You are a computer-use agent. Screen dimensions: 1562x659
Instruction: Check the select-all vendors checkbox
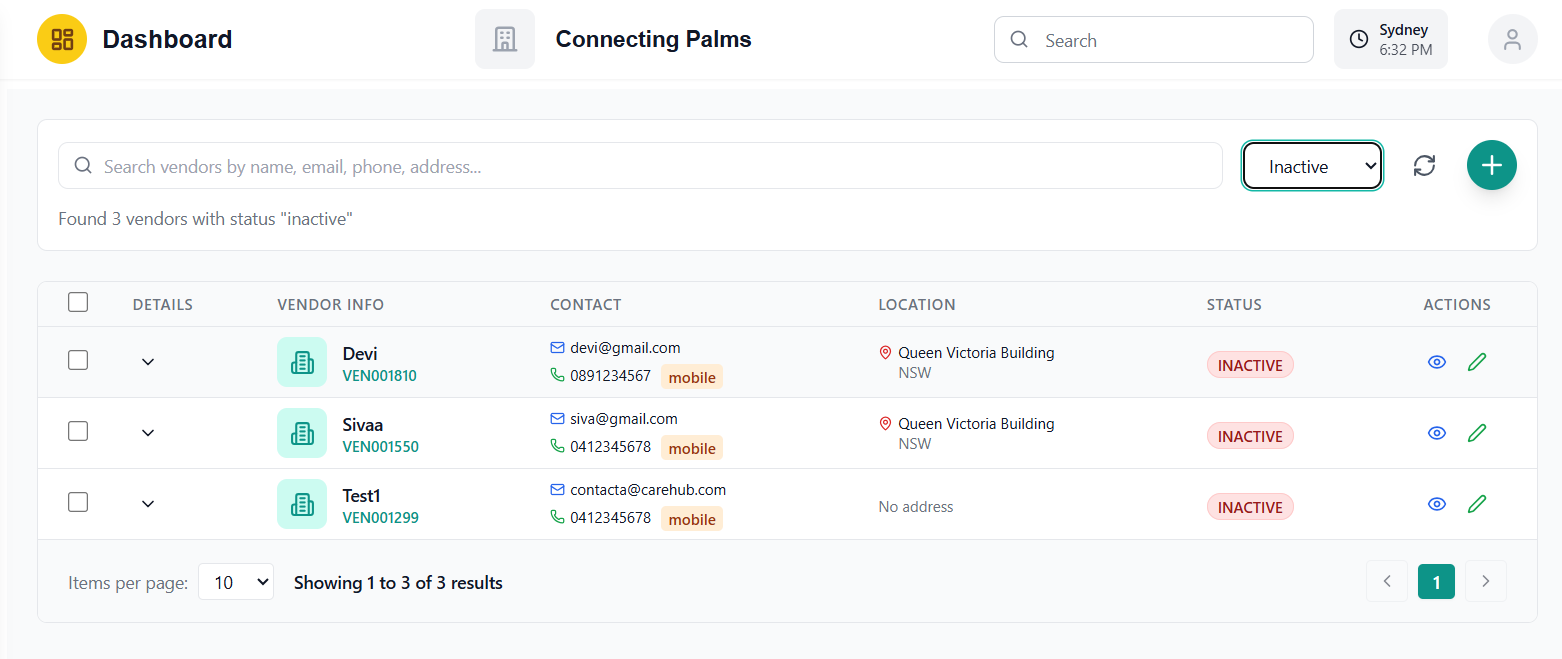77,302
